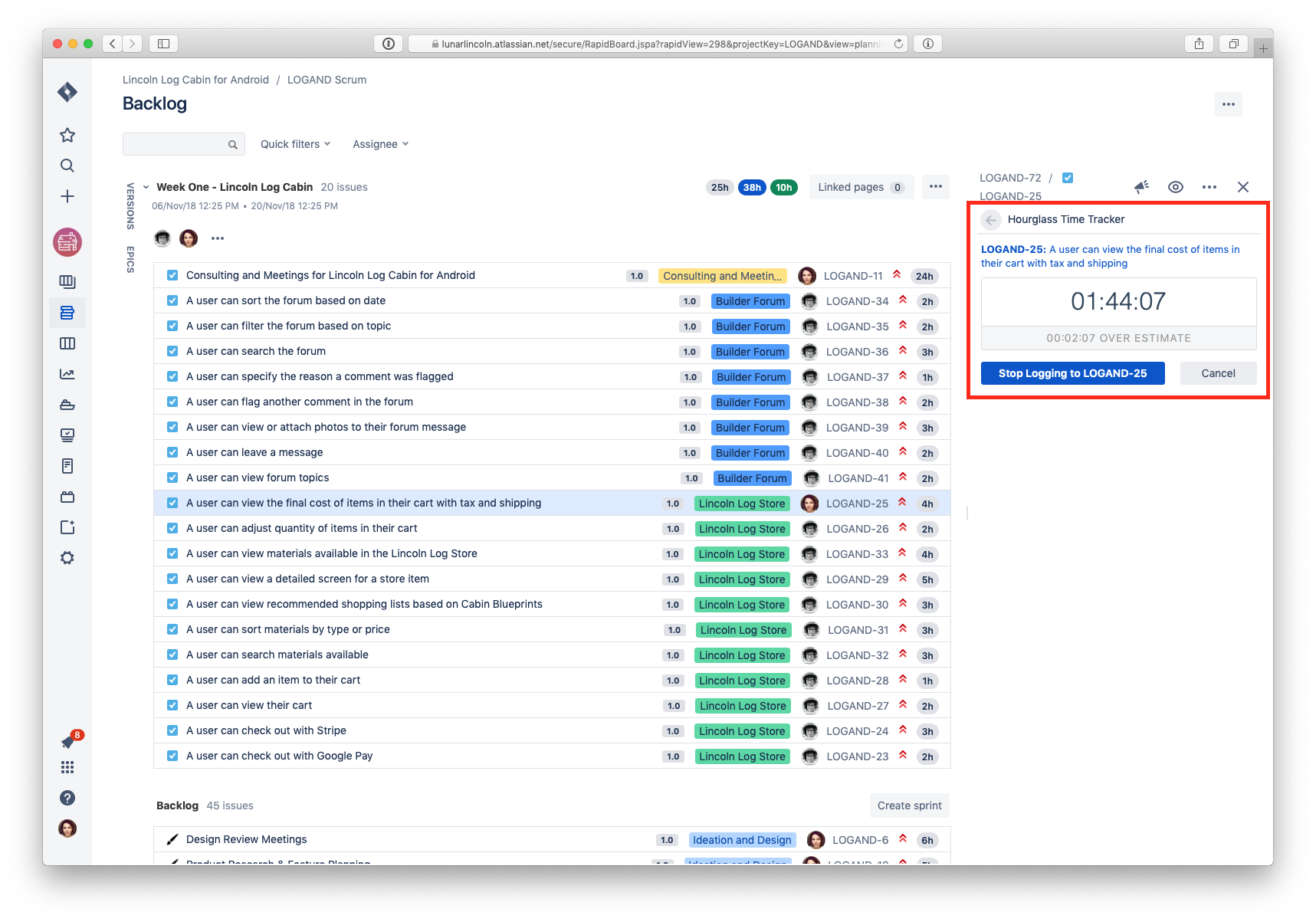Cancel the Hourglass time logging
The height and width of the screenshot is (922, 1316).
1218,373
